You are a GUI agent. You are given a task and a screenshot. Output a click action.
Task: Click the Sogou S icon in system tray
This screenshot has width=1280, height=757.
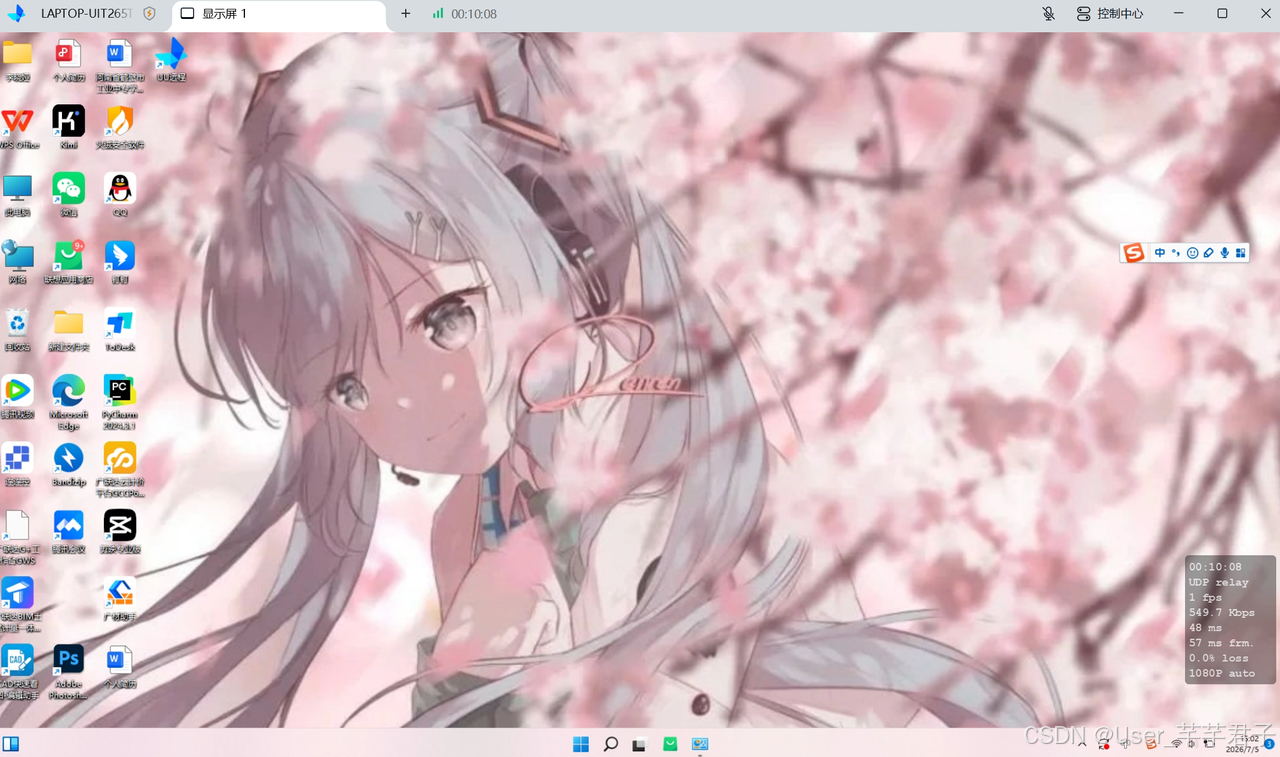[1151, 744]
